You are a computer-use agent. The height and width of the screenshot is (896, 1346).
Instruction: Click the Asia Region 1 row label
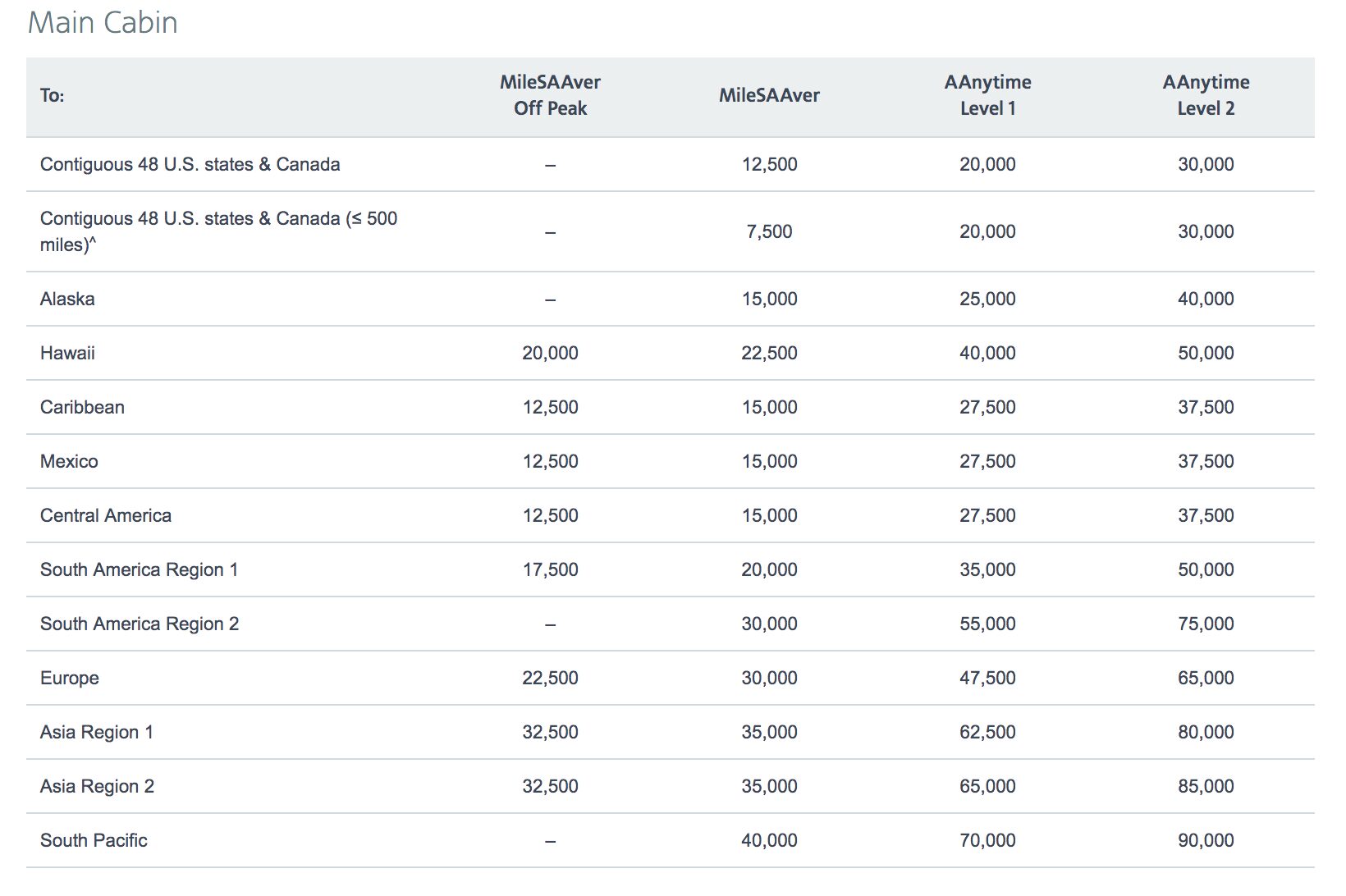[x=97, y=731]
